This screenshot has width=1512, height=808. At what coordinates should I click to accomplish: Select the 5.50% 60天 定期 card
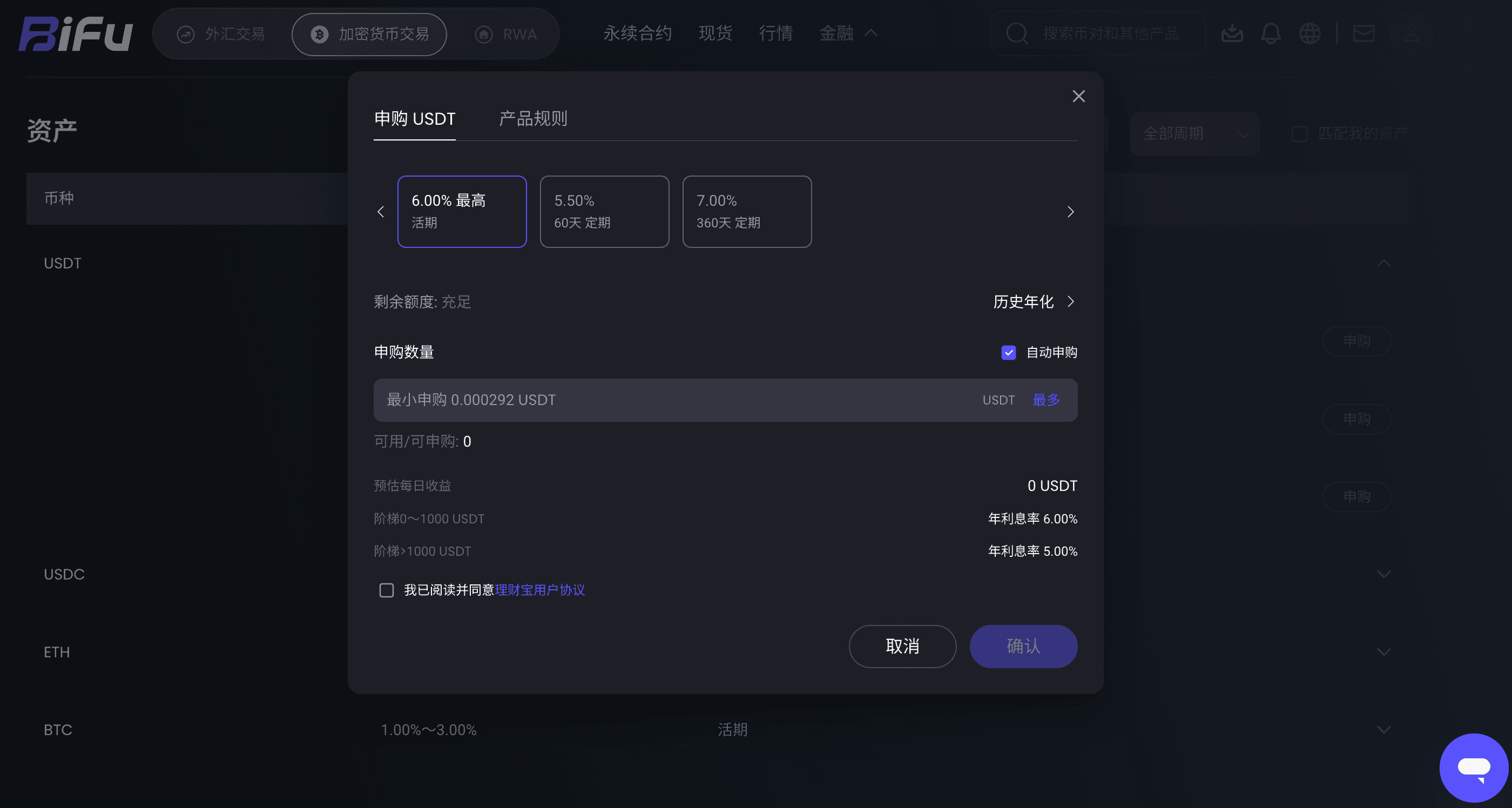(x=605, y=212)
